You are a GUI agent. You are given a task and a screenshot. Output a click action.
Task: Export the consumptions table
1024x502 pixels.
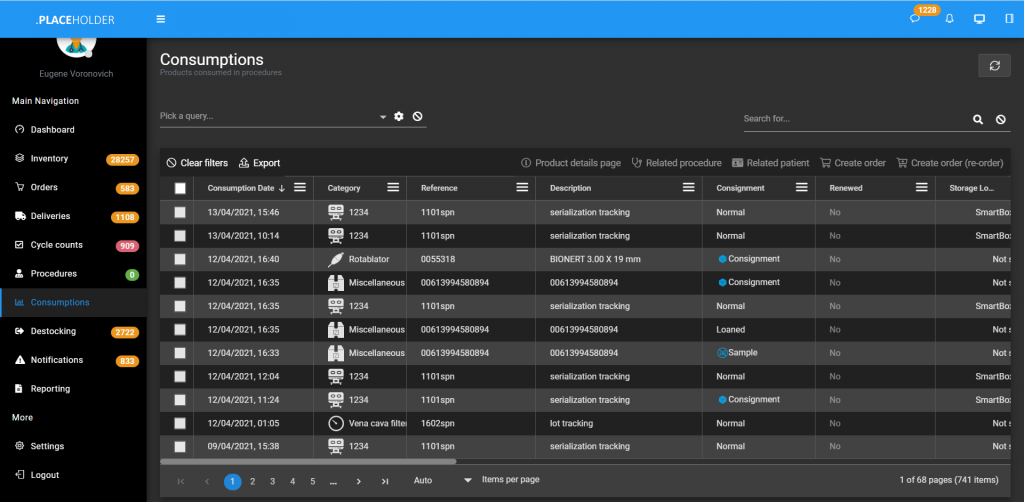point(260,163)
